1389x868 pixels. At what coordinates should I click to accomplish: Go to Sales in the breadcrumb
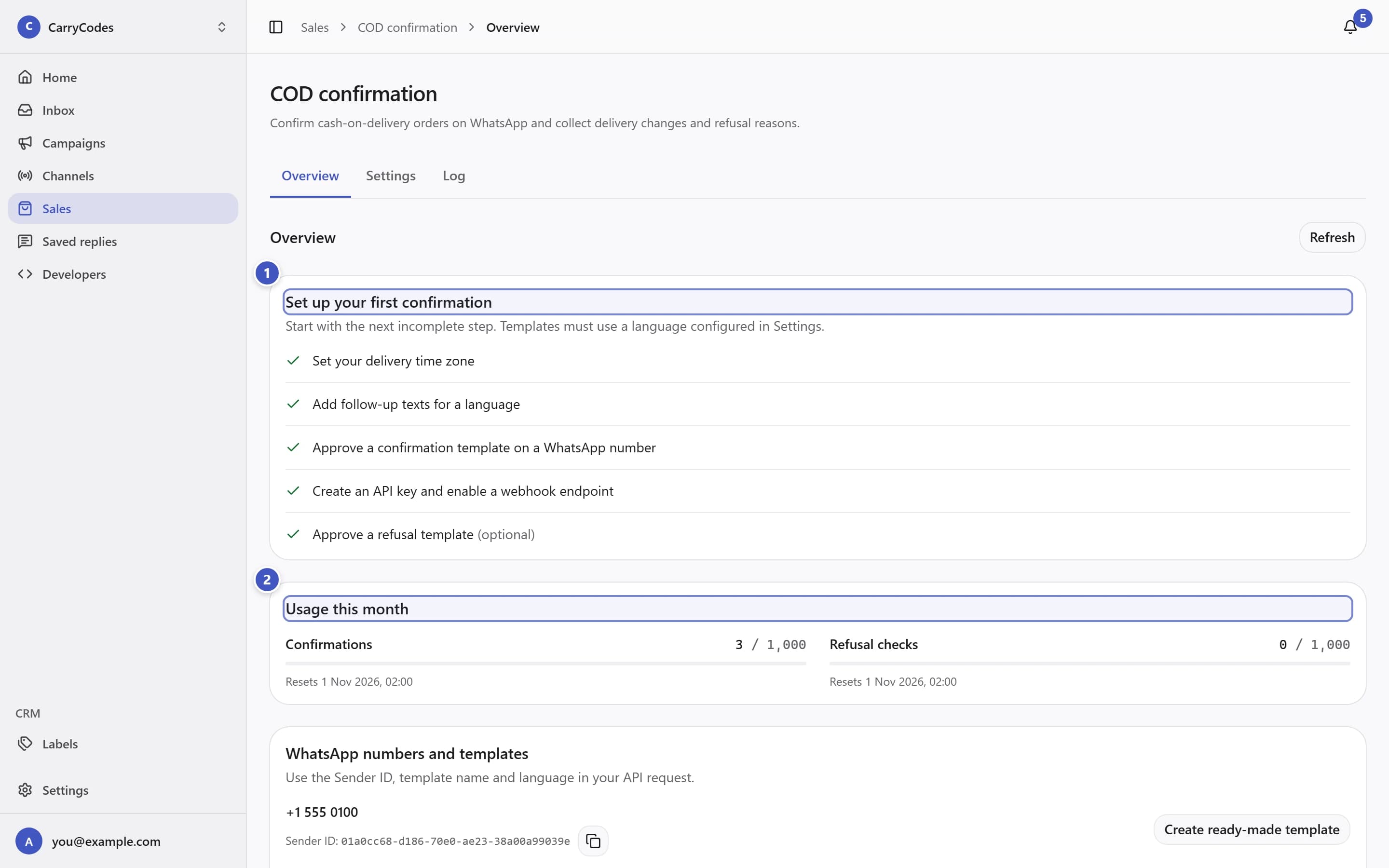point(314,27)
